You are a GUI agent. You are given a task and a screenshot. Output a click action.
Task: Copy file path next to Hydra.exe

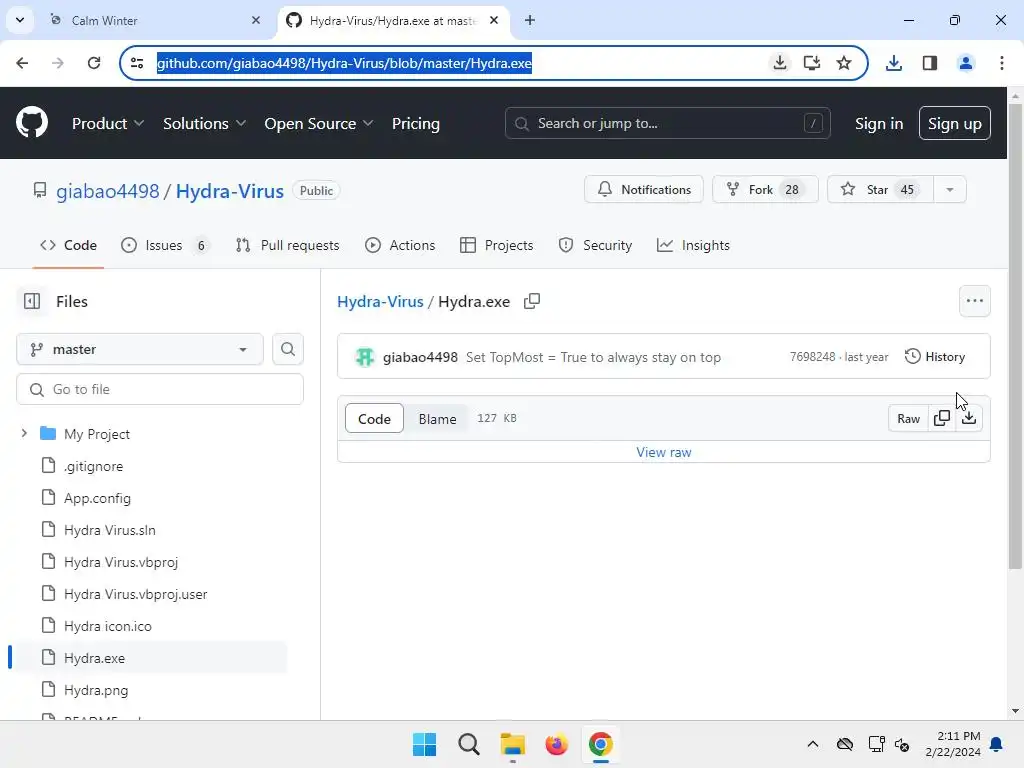[532, 301]
